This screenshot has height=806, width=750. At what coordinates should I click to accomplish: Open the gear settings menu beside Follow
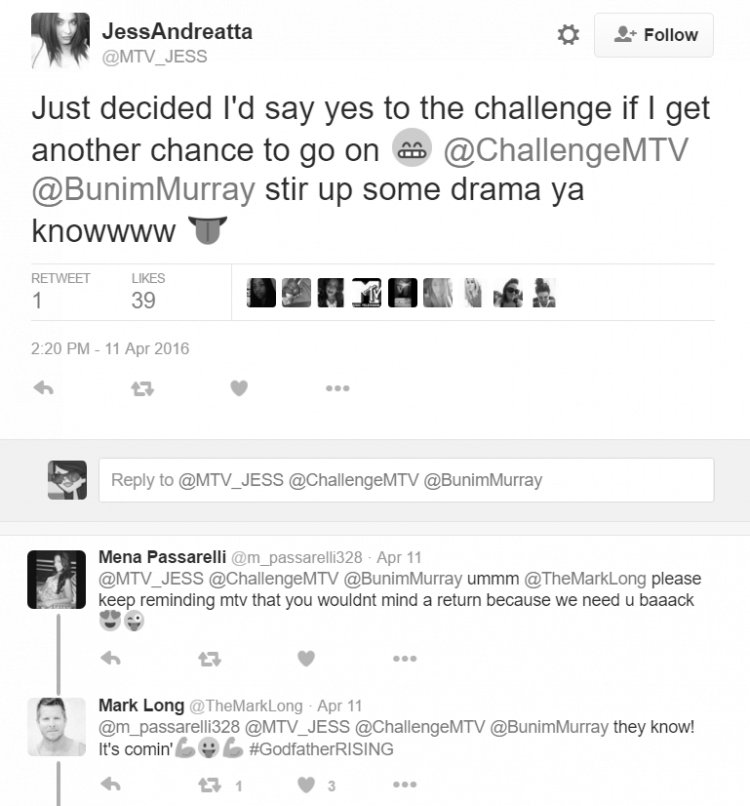click(x=568, y=35)
